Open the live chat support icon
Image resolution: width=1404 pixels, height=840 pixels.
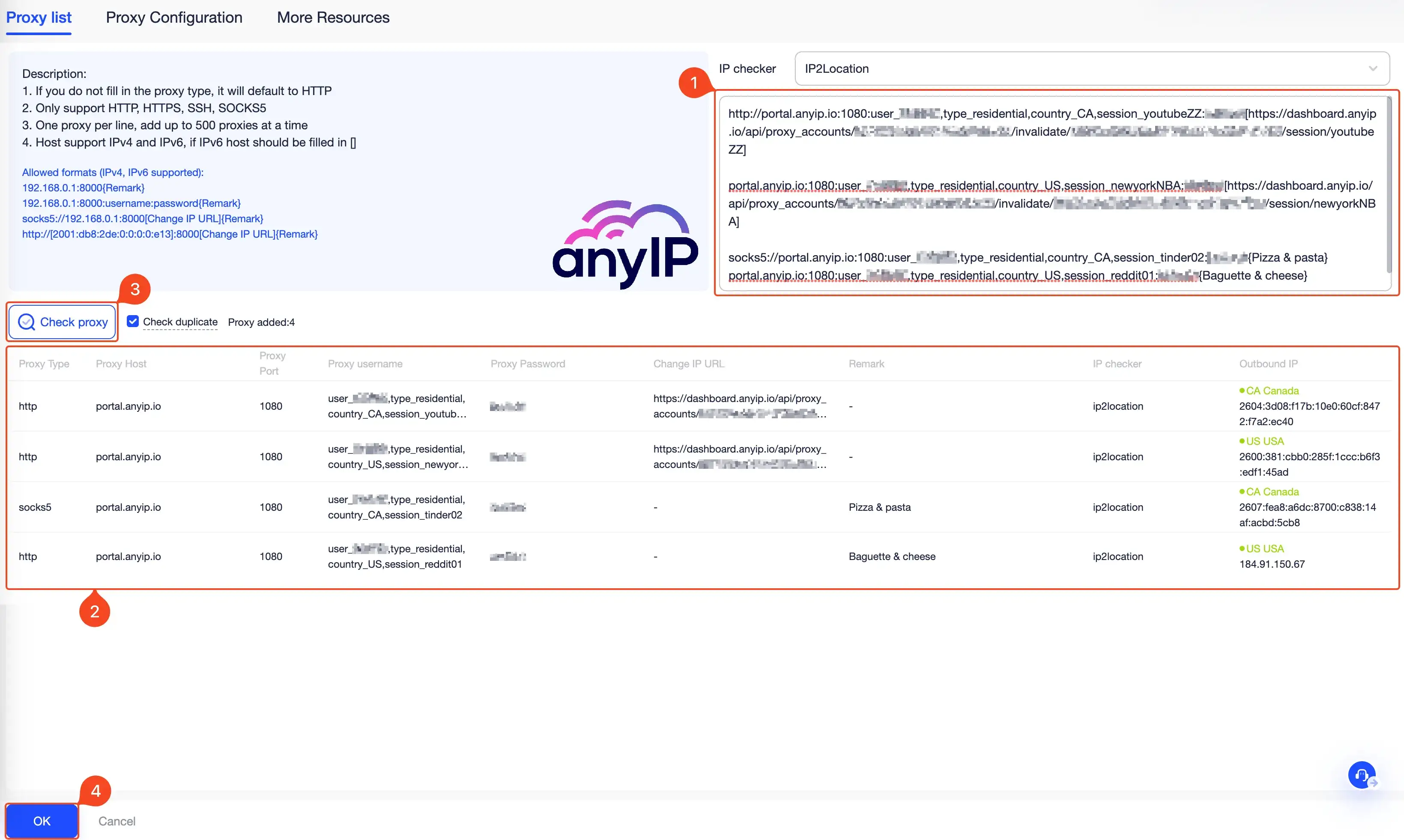click(1361, 775)
